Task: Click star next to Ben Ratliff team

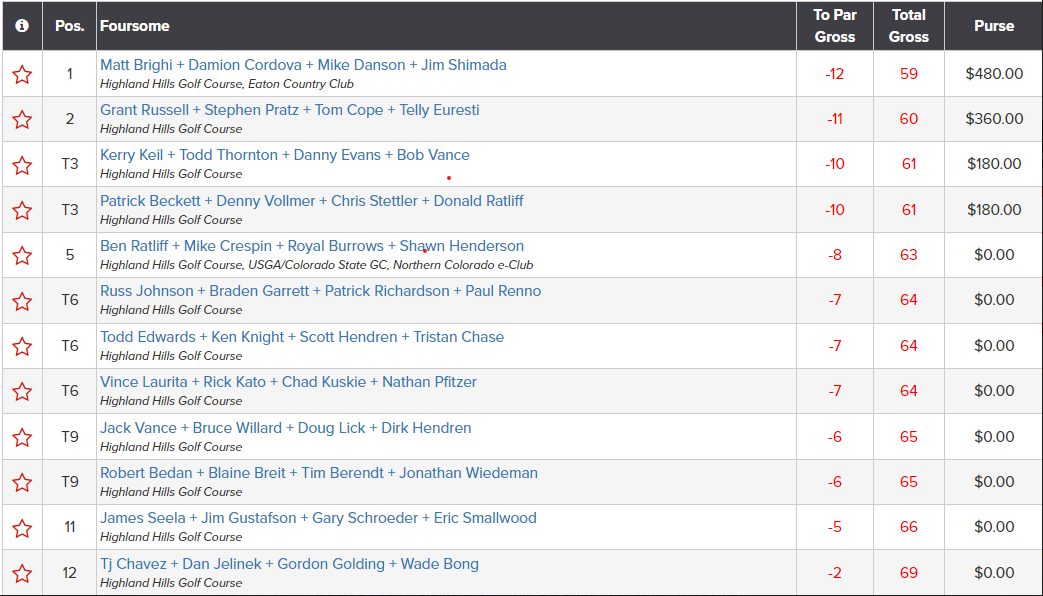Action: 22,255
